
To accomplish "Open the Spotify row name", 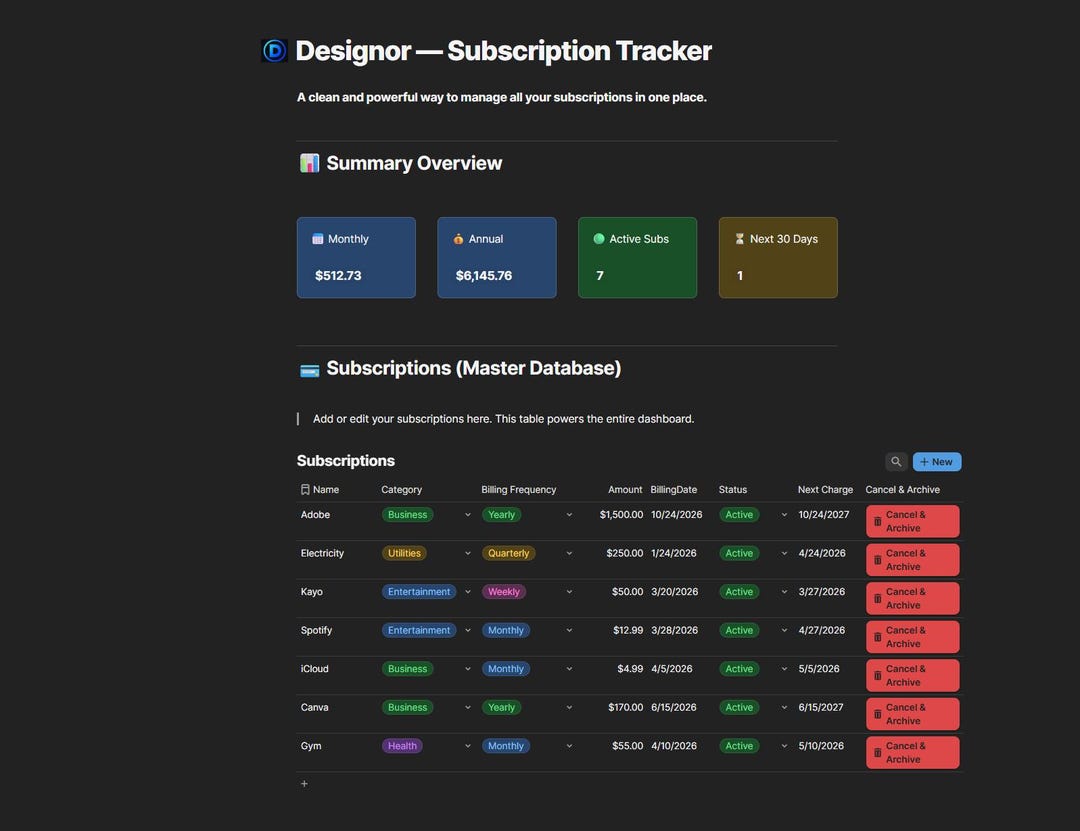I will click(316, 630).
